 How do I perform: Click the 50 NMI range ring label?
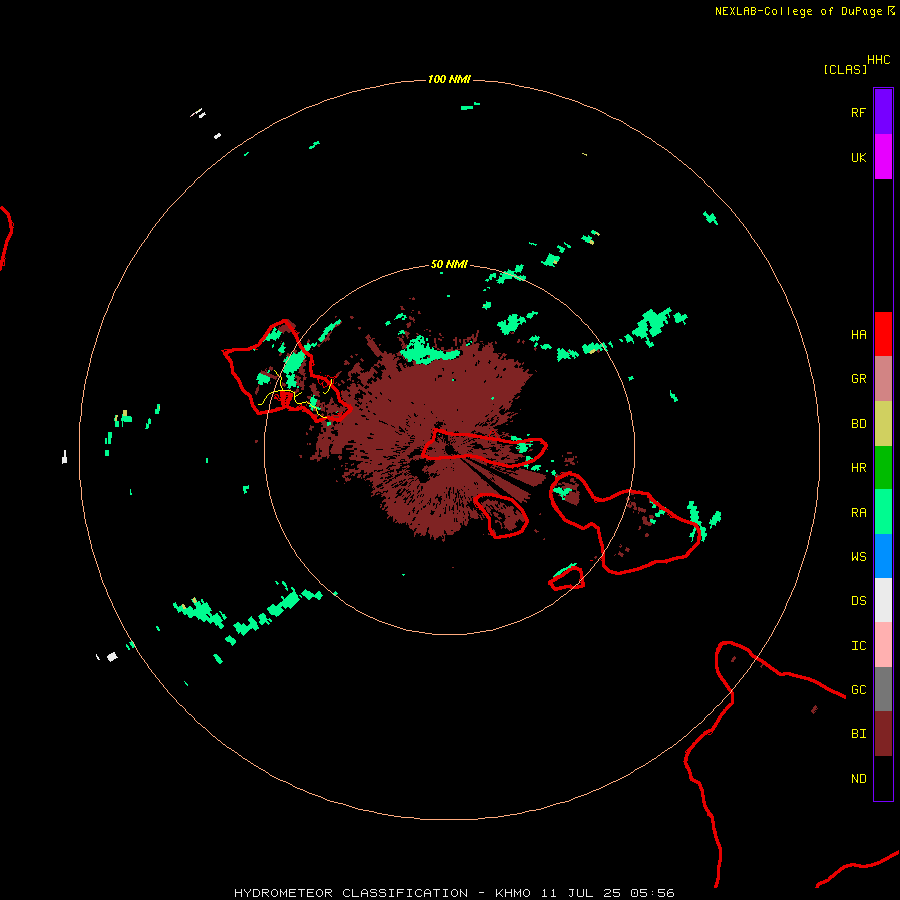(449, 265)
